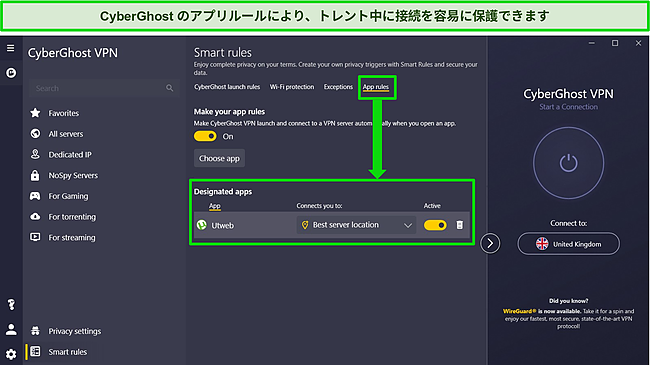650x365 pixels.
Task: Select Dedicated IP in sidebar
Action: [70, 154]
